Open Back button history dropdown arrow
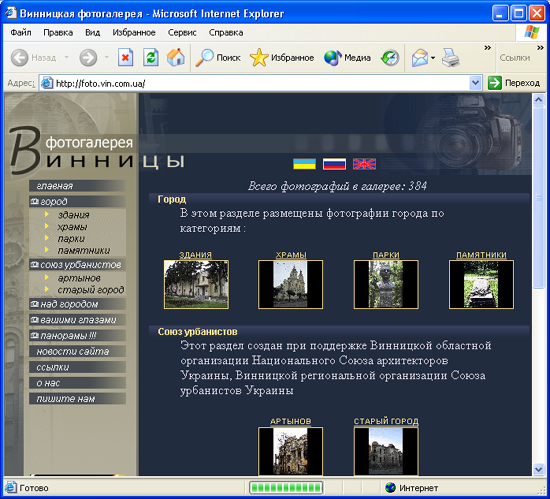The width and height of the screenshot is (550, 499). tap(66, 57)
